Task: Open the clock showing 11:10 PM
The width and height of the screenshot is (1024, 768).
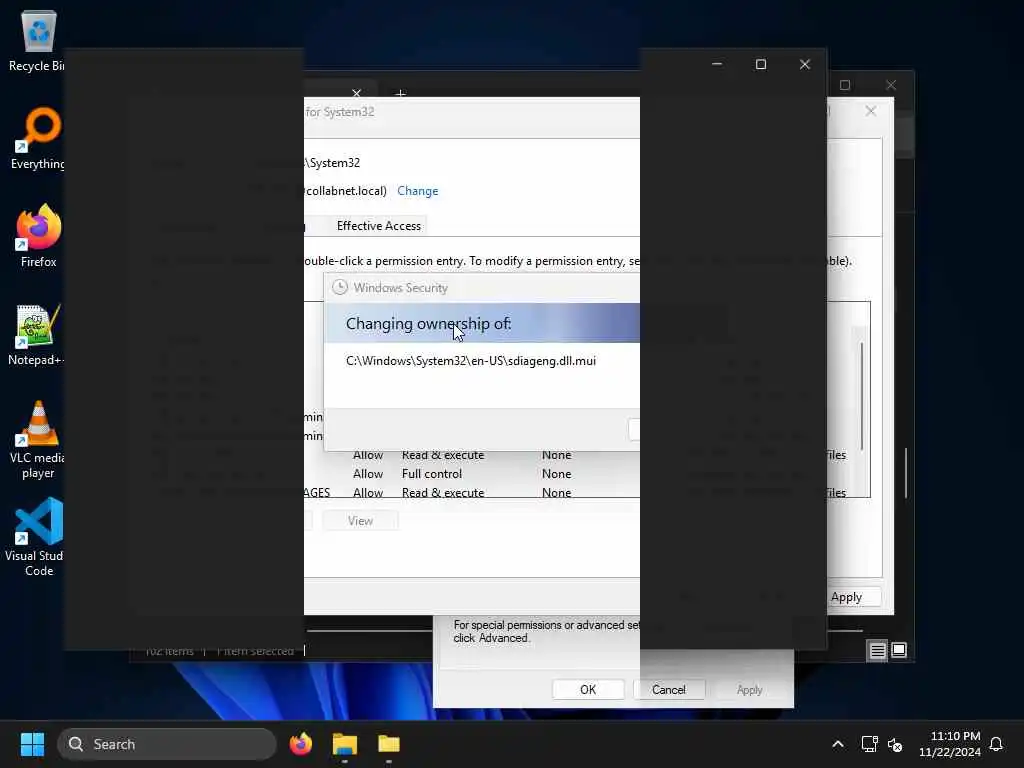Action: pos(950,744)
